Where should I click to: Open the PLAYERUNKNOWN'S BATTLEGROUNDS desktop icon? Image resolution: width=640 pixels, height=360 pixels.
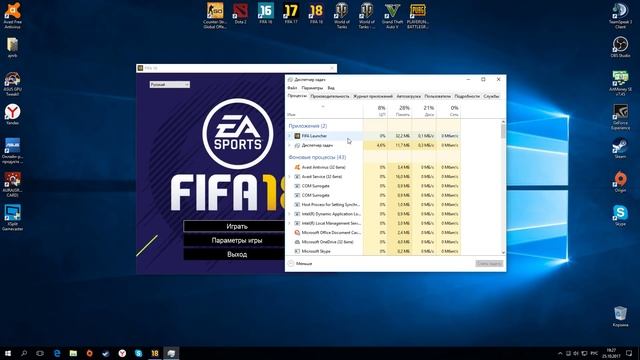coord(418,16)
